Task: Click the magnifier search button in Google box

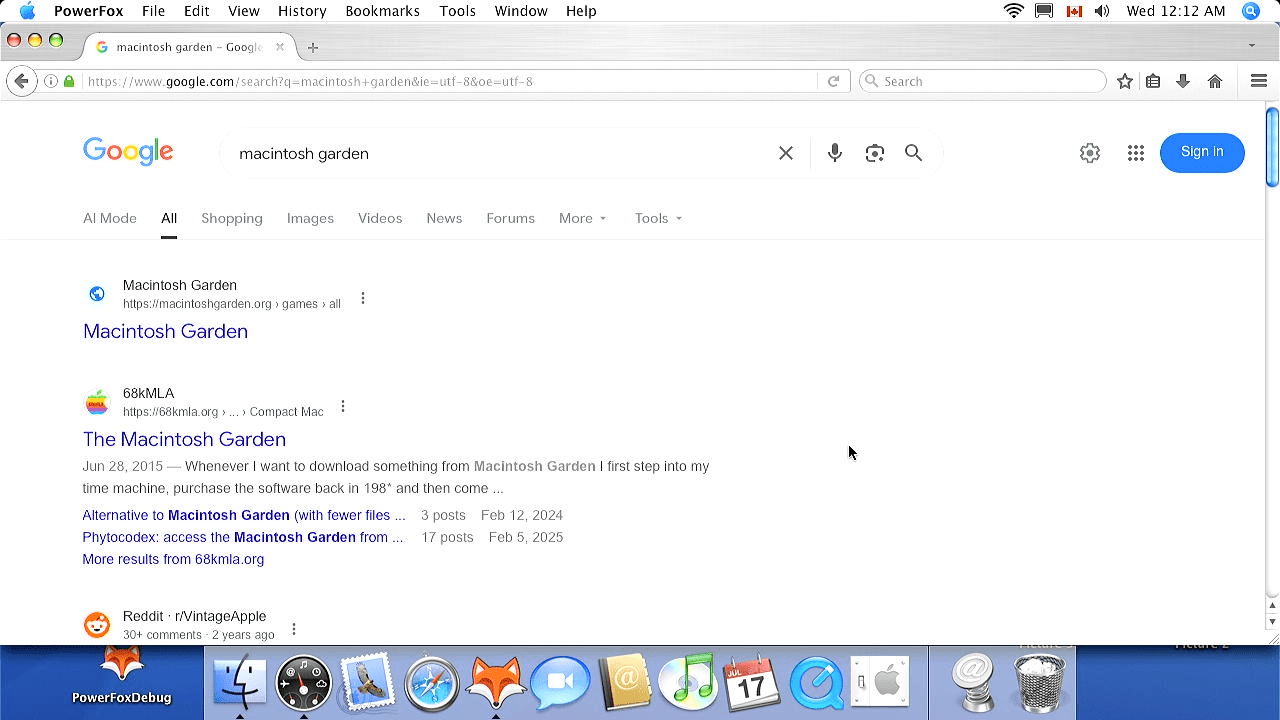Action: (x=914, y=153)
